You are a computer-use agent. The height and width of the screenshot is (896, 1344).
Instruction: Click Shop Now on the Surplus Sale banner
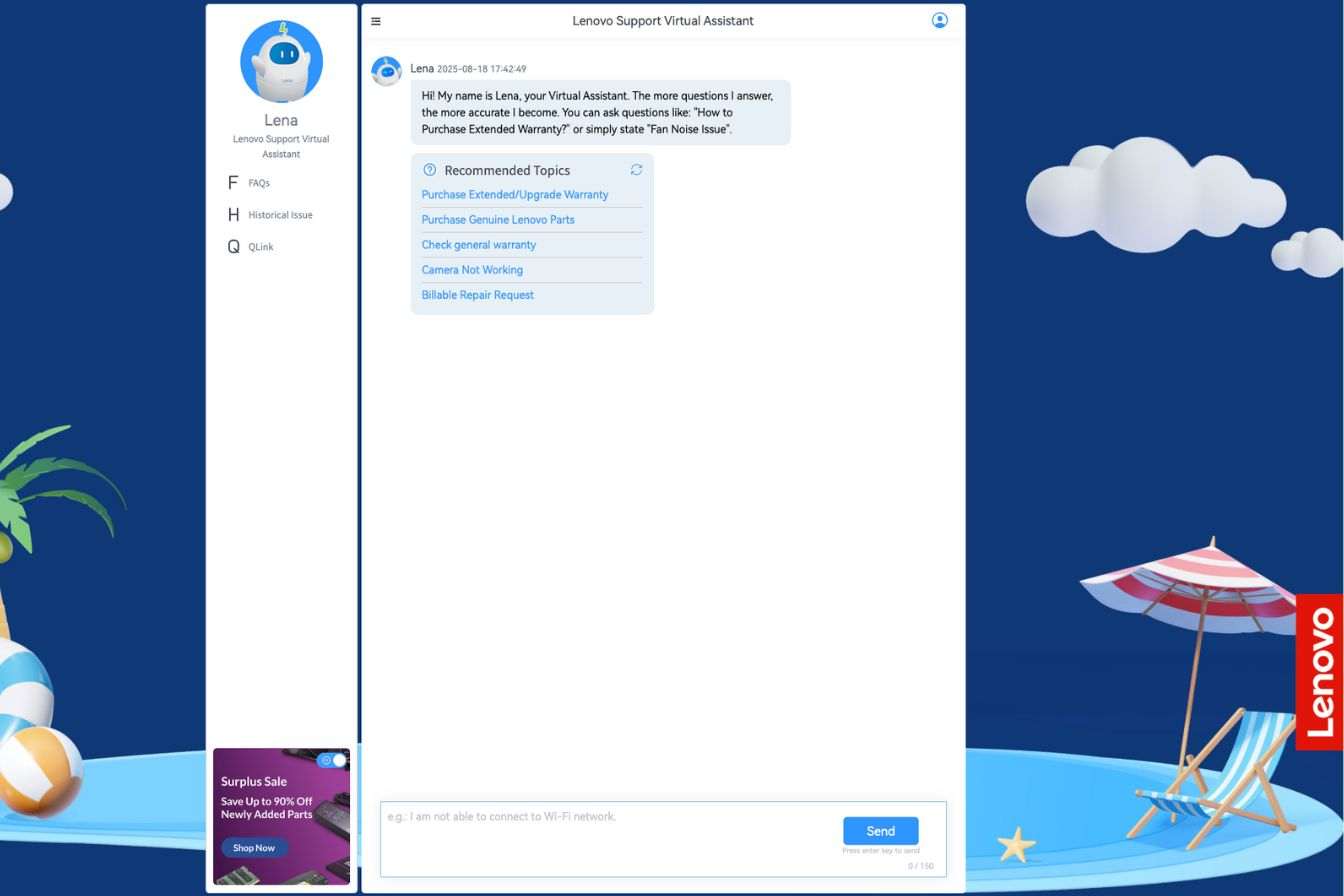[254, 848]
